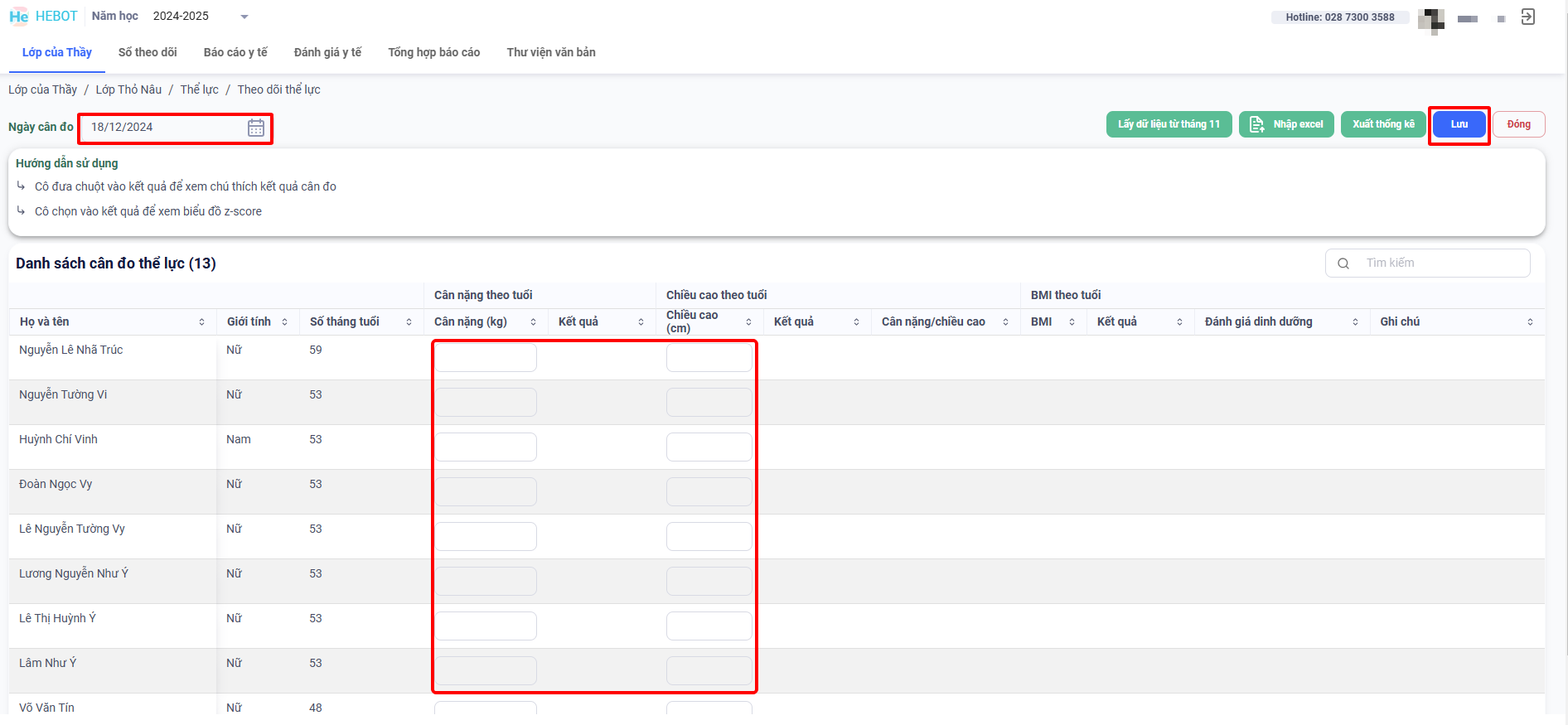Sort by Số tháng tuổi column arrows
The width and height of the screenshot is (1568, 725).
click(x=409, y=322)
